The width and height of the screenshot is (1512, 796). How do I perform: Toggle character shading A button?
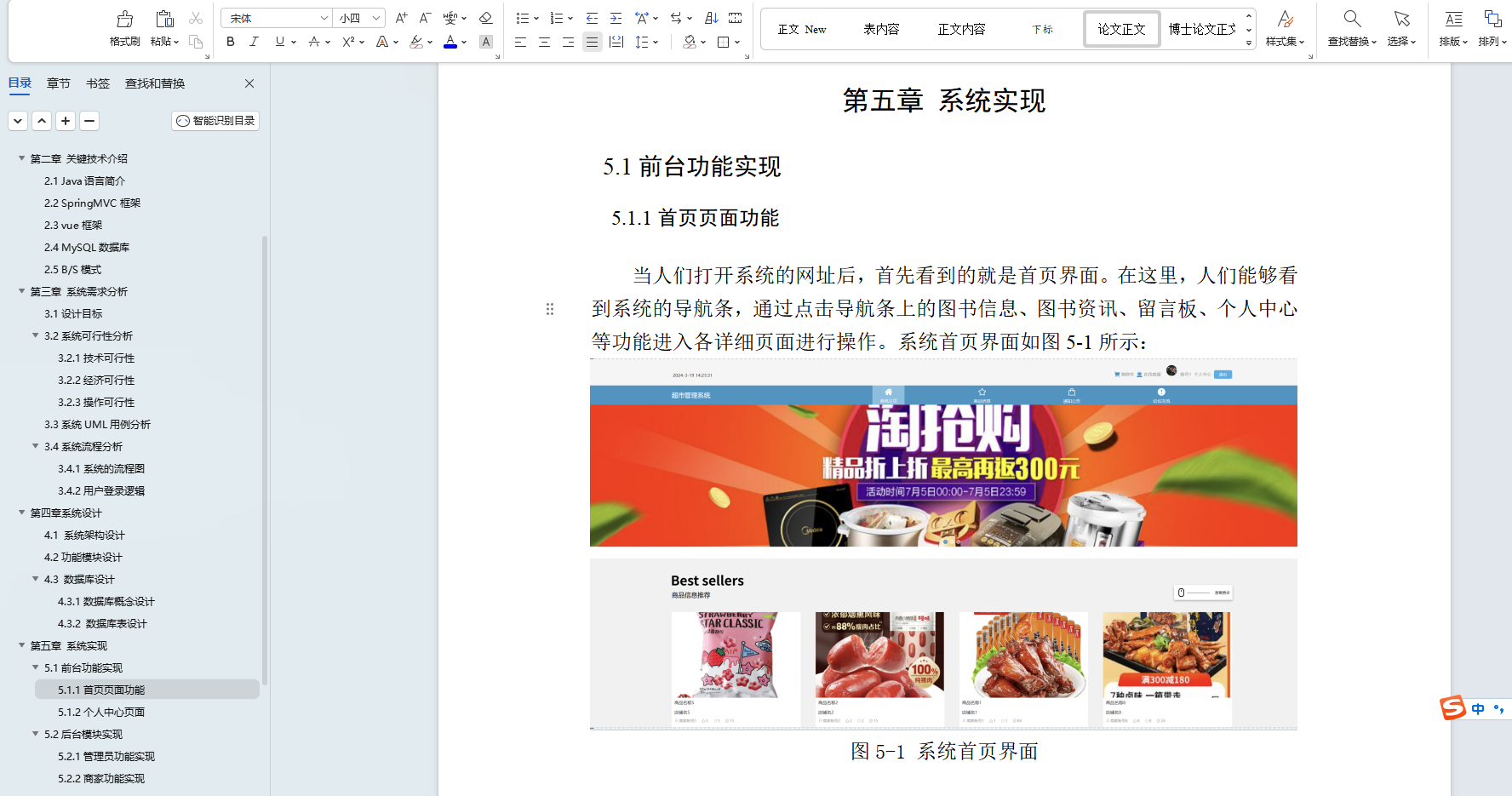point(486,42)
